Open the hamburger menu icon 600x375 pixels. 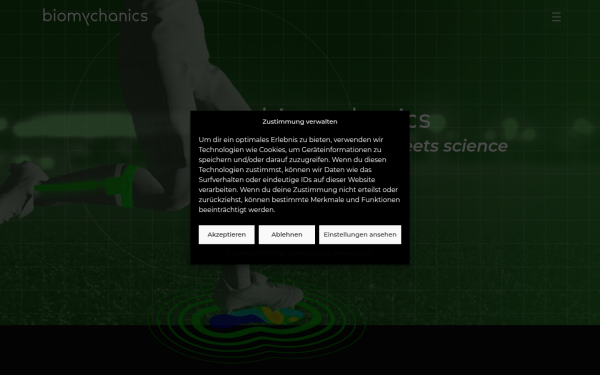[x=556, y=16]
